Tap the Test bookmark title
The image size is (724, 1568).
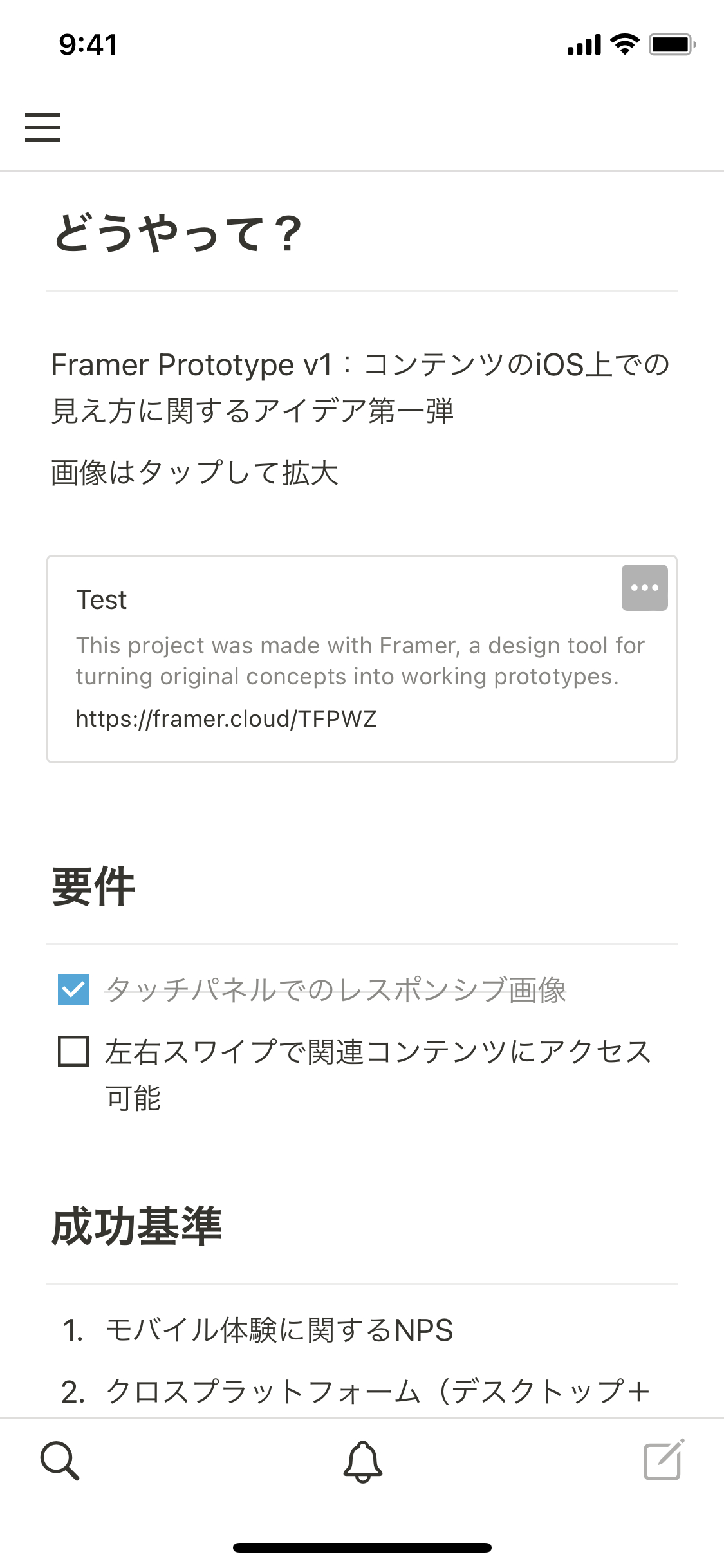tap(102, 600)
